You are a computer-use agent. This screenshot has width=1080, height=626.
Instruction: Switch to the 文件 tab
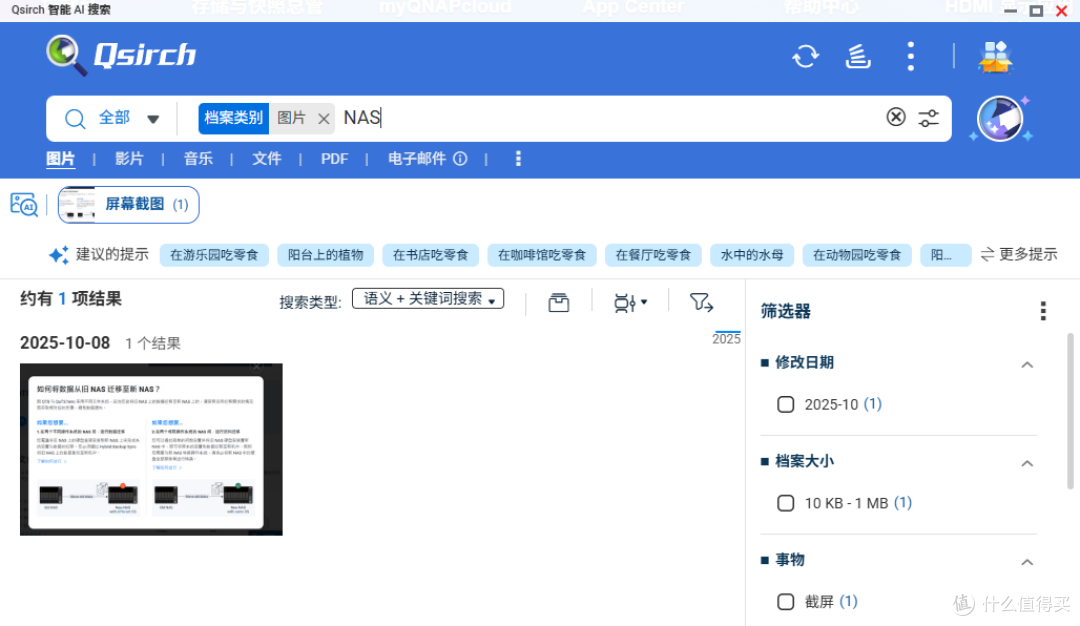pyautogui.click(x=267, y=159)
